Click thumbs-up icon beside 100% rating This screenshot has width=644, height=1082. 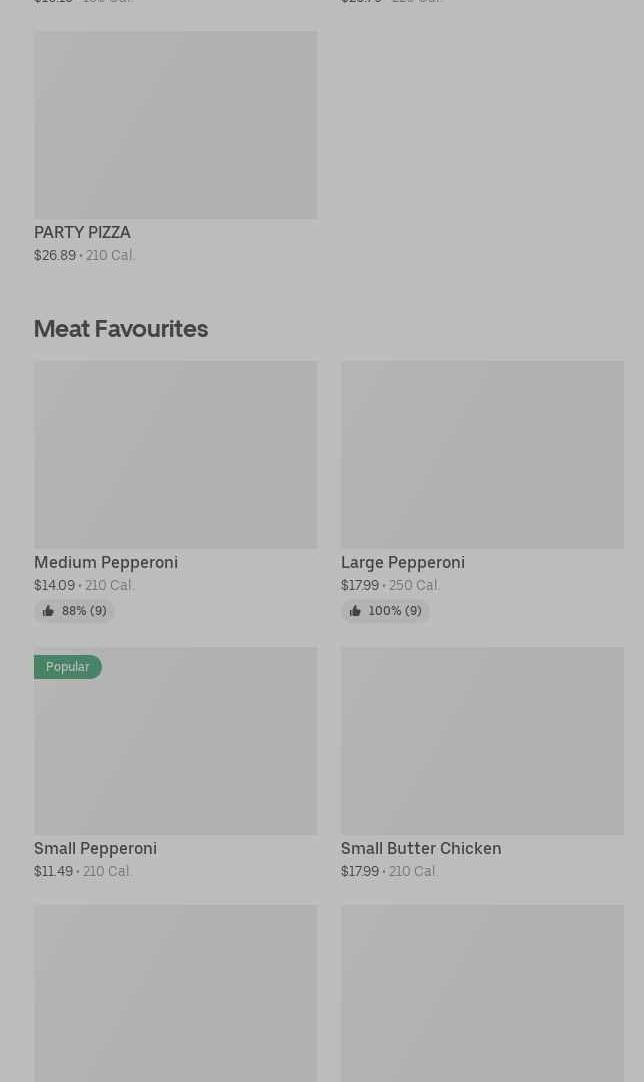pyautogui.click(x=355, y=611)
